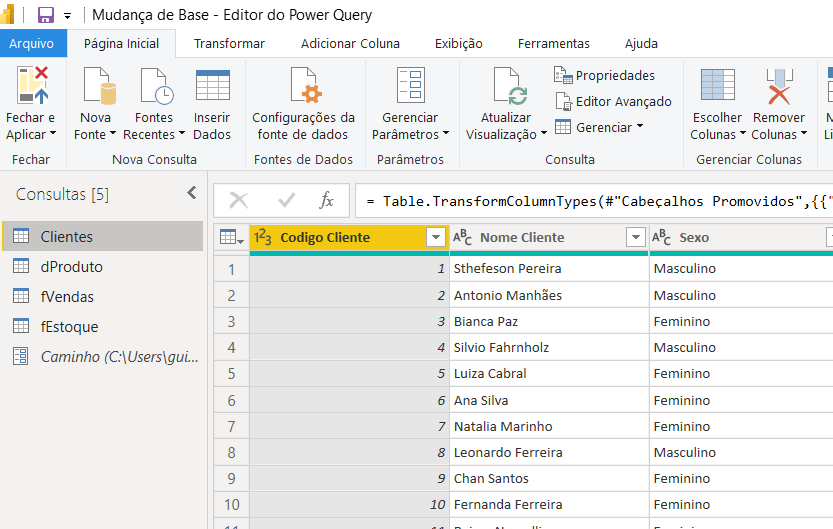Screen dimensions: 833x529
Task: Click the Inserir Dados table icon
Action: pos(212,85)
